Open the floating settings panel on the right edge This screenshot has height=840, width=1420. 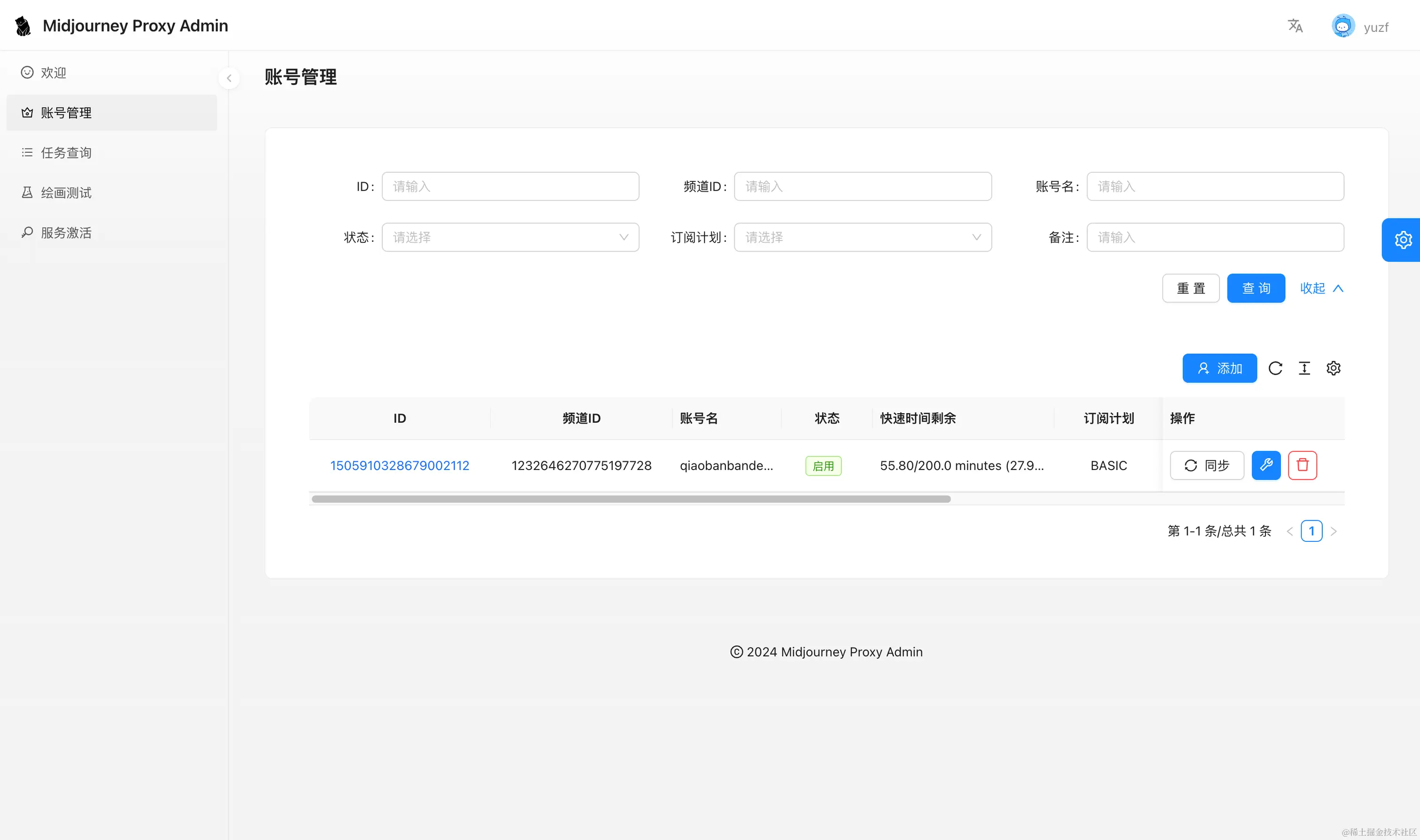click(1404, 239)
